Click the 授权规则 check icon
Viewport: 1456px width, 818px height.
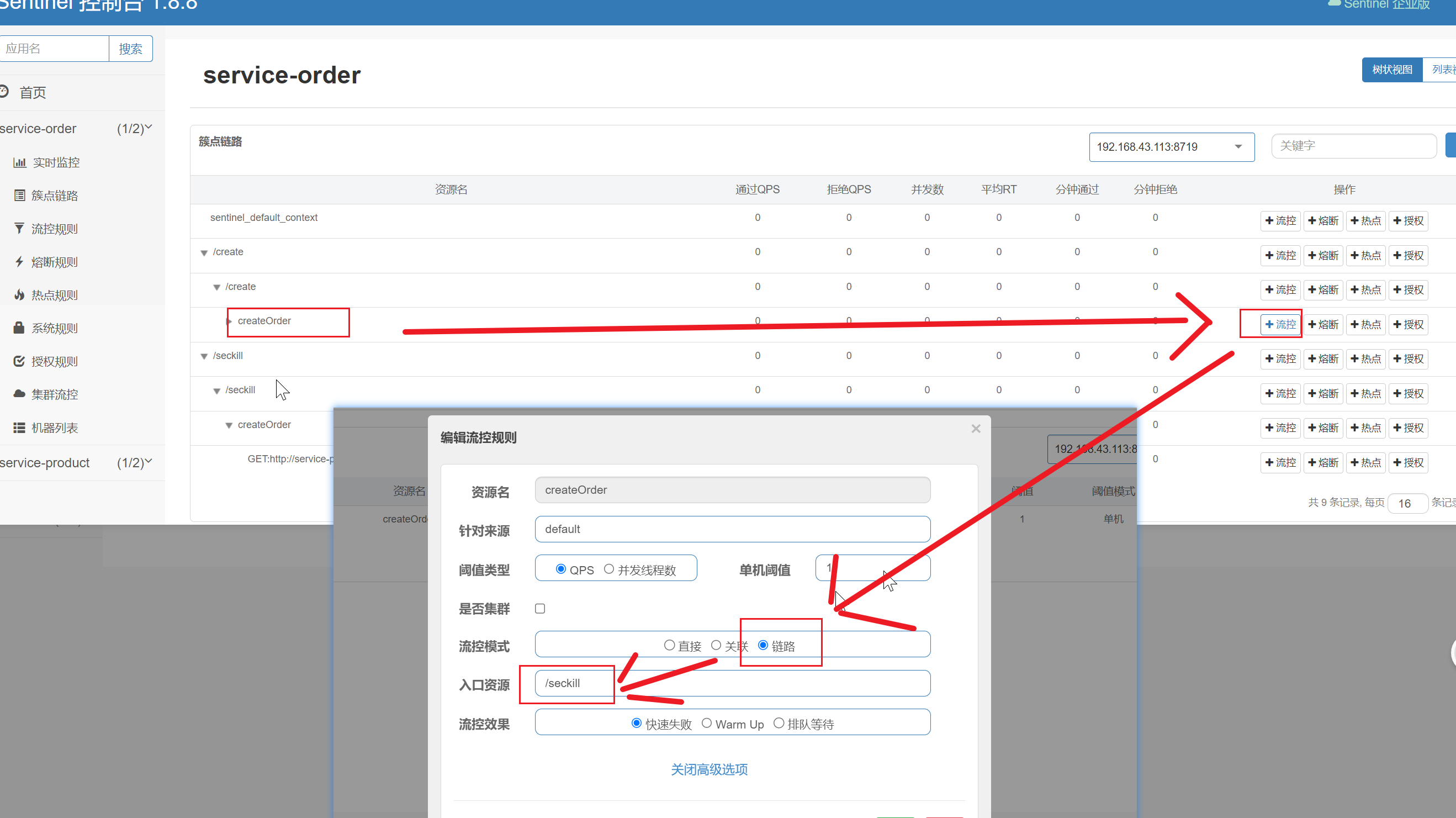19,361
